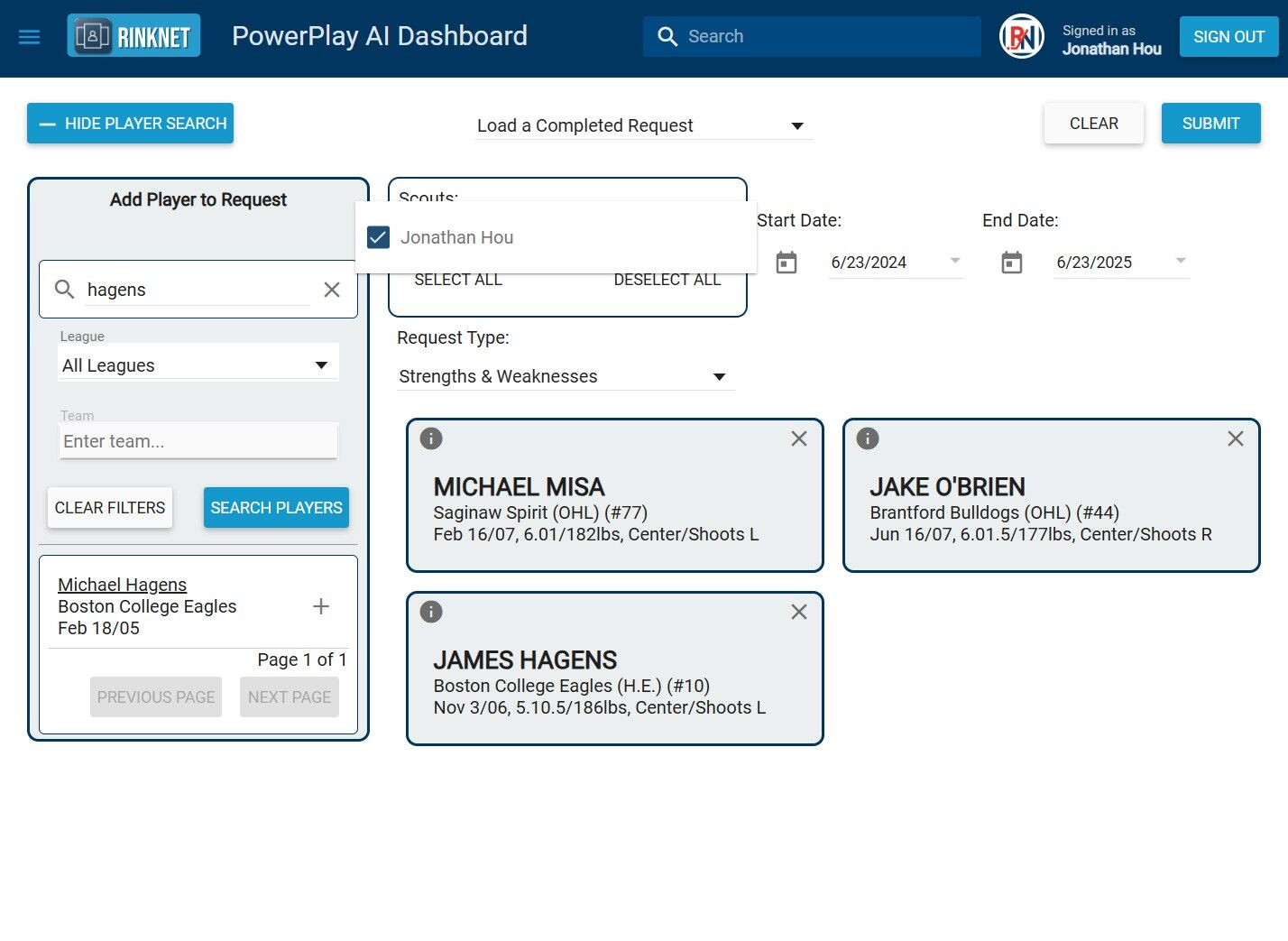Click Search Players button
Viewport: 1288px width, 941px height.
click(277, 508)
